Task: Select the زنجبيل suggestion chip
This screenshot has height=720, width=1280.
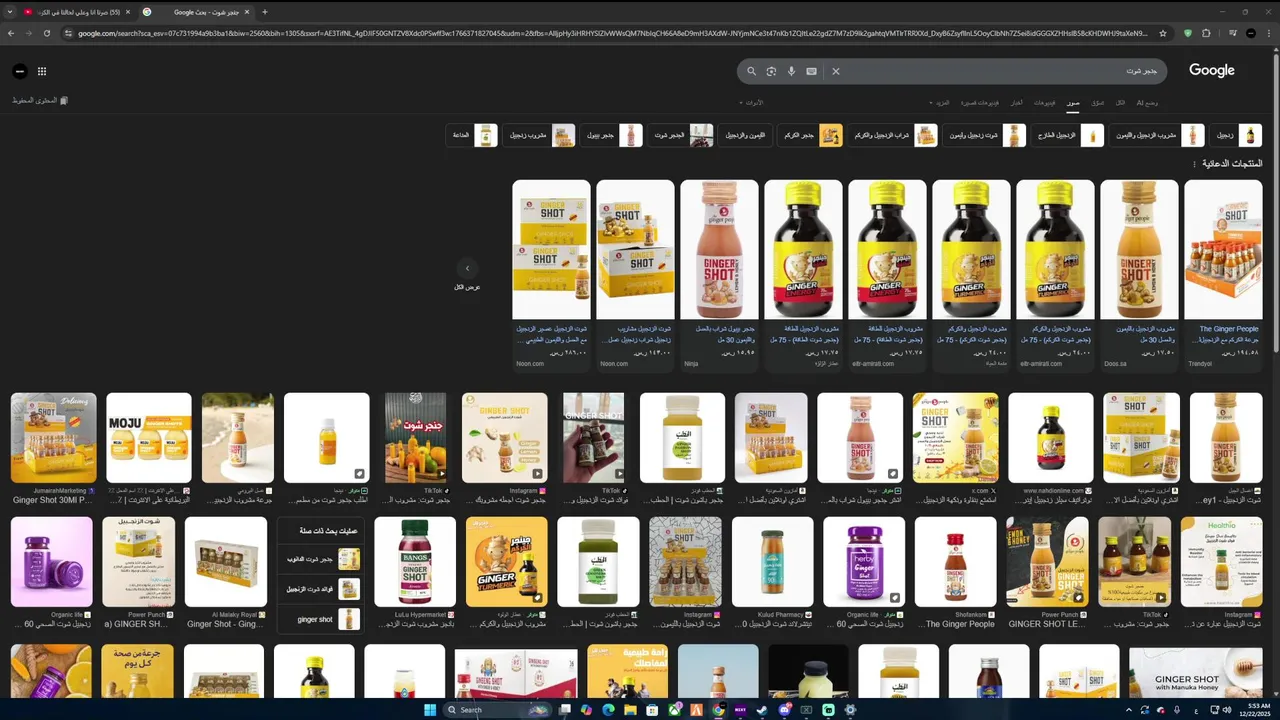Action: (x=1236, y=135)
